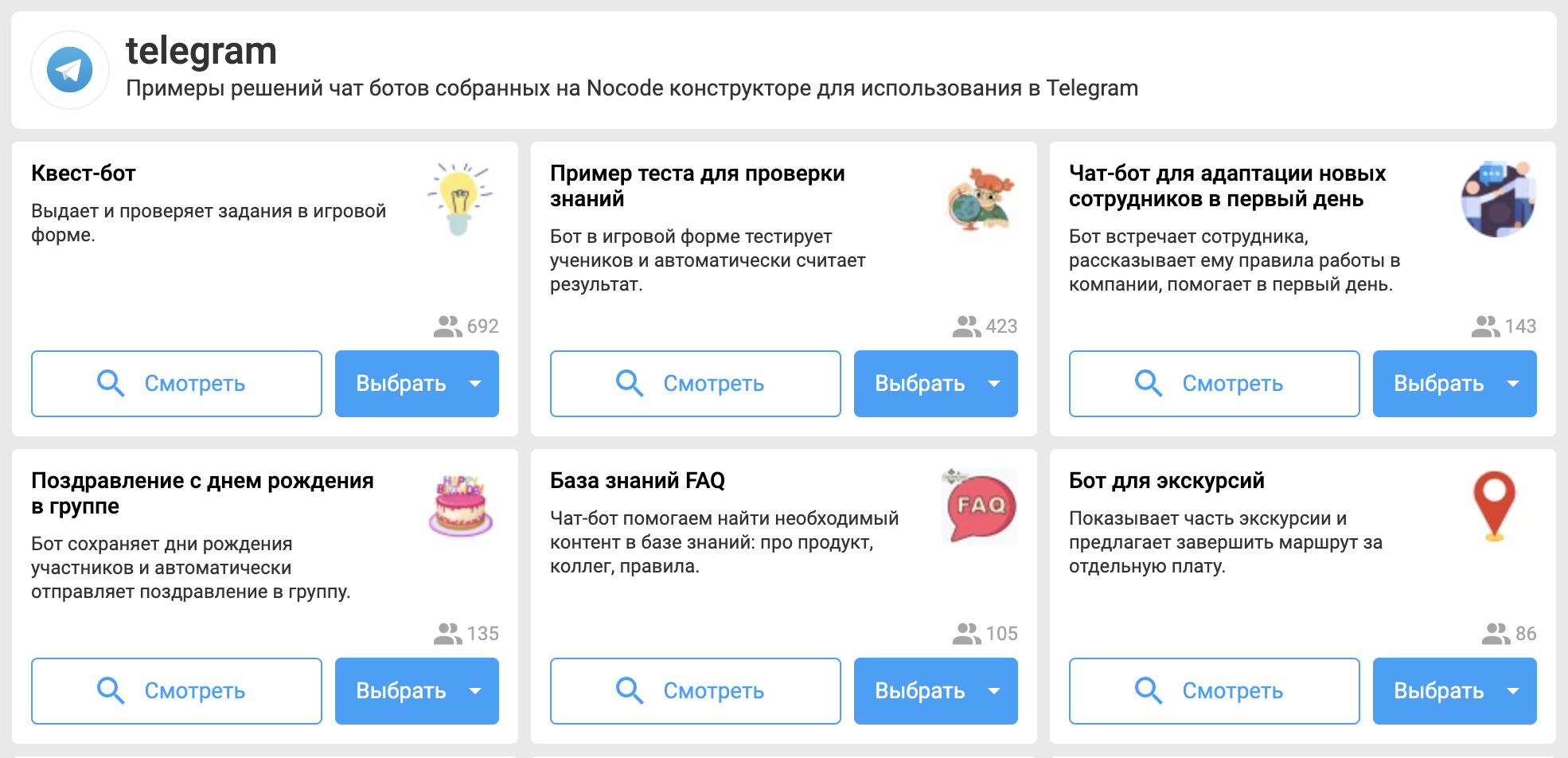The width and height of the screenshot is (1568, 758).
Task: Click Смотреть on Квест-бот card
Action: pyautogui.click(x=177, y=384)
